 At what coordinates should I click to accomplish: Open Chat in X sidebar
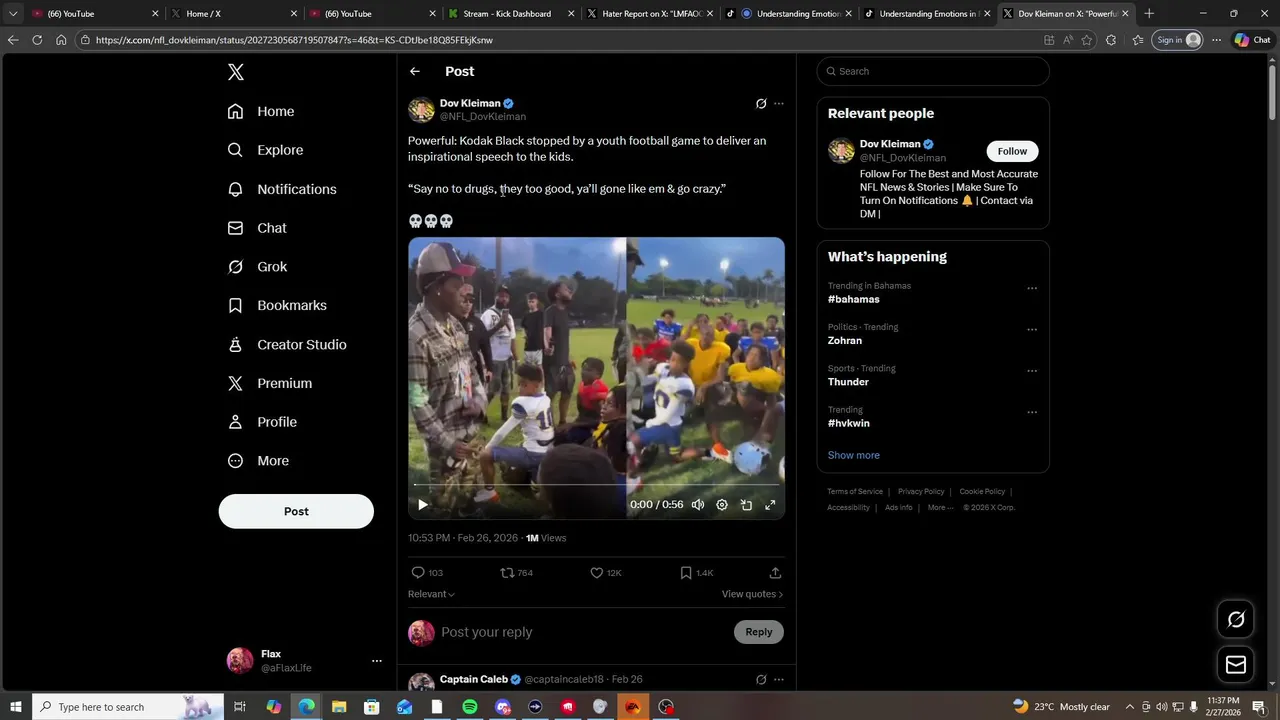point(257,228)
